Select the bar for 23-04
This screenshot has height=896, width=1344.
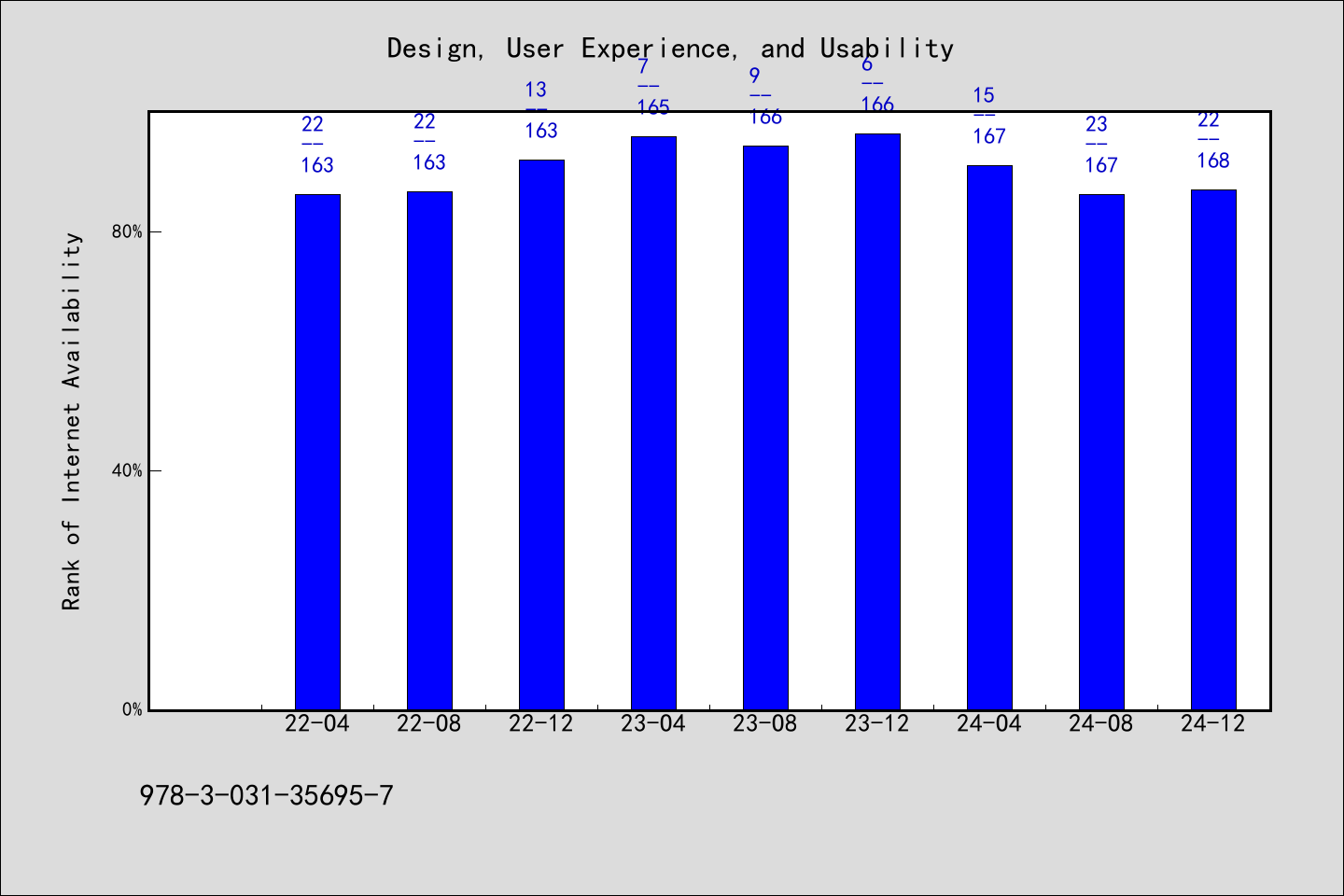coord(653,423)
